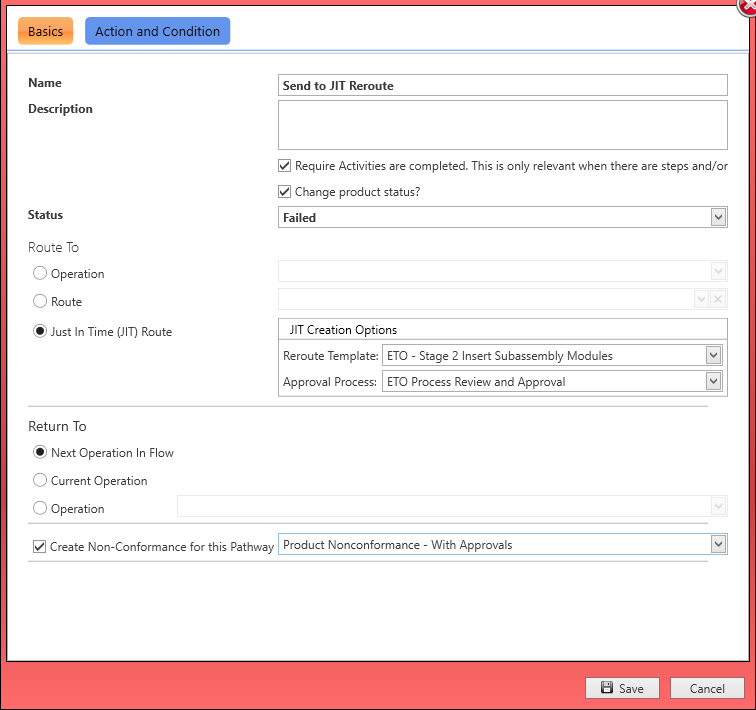Viewport: 756px width, 710px height.
Task: Expand the Product Nonconformance type dropdown
Action: coord(717,544)
